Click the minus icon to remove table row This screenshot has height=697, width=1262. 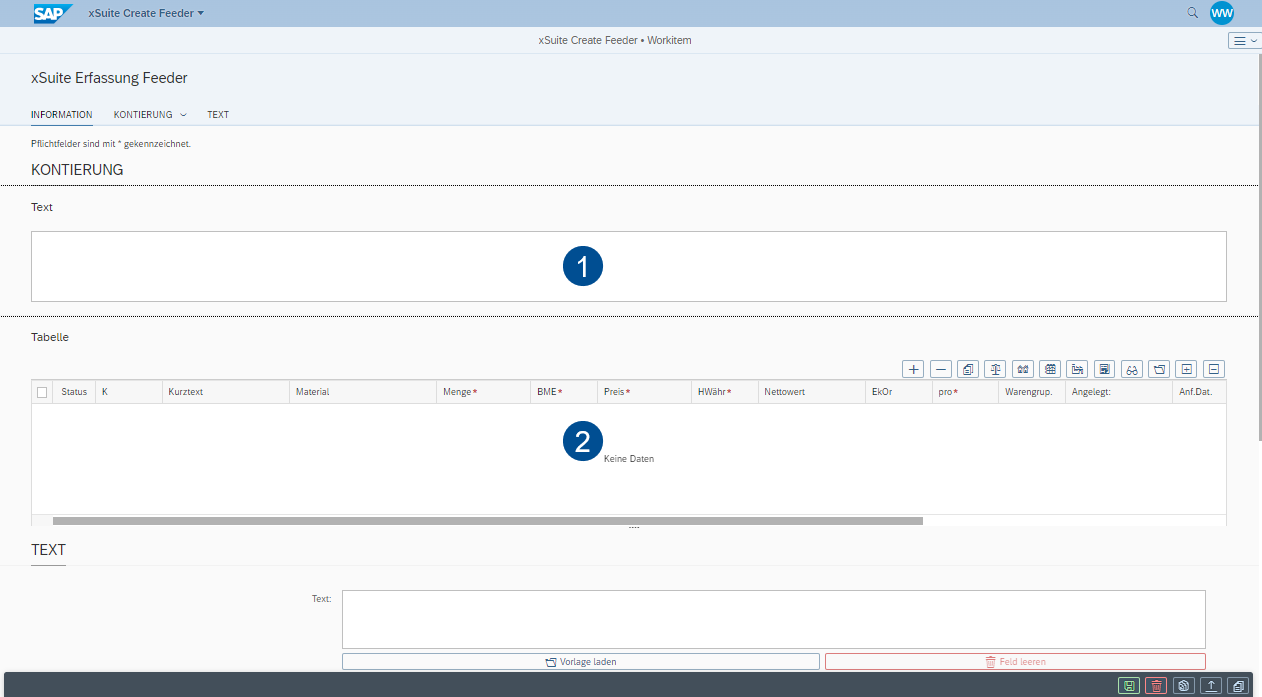coord(941,369)
